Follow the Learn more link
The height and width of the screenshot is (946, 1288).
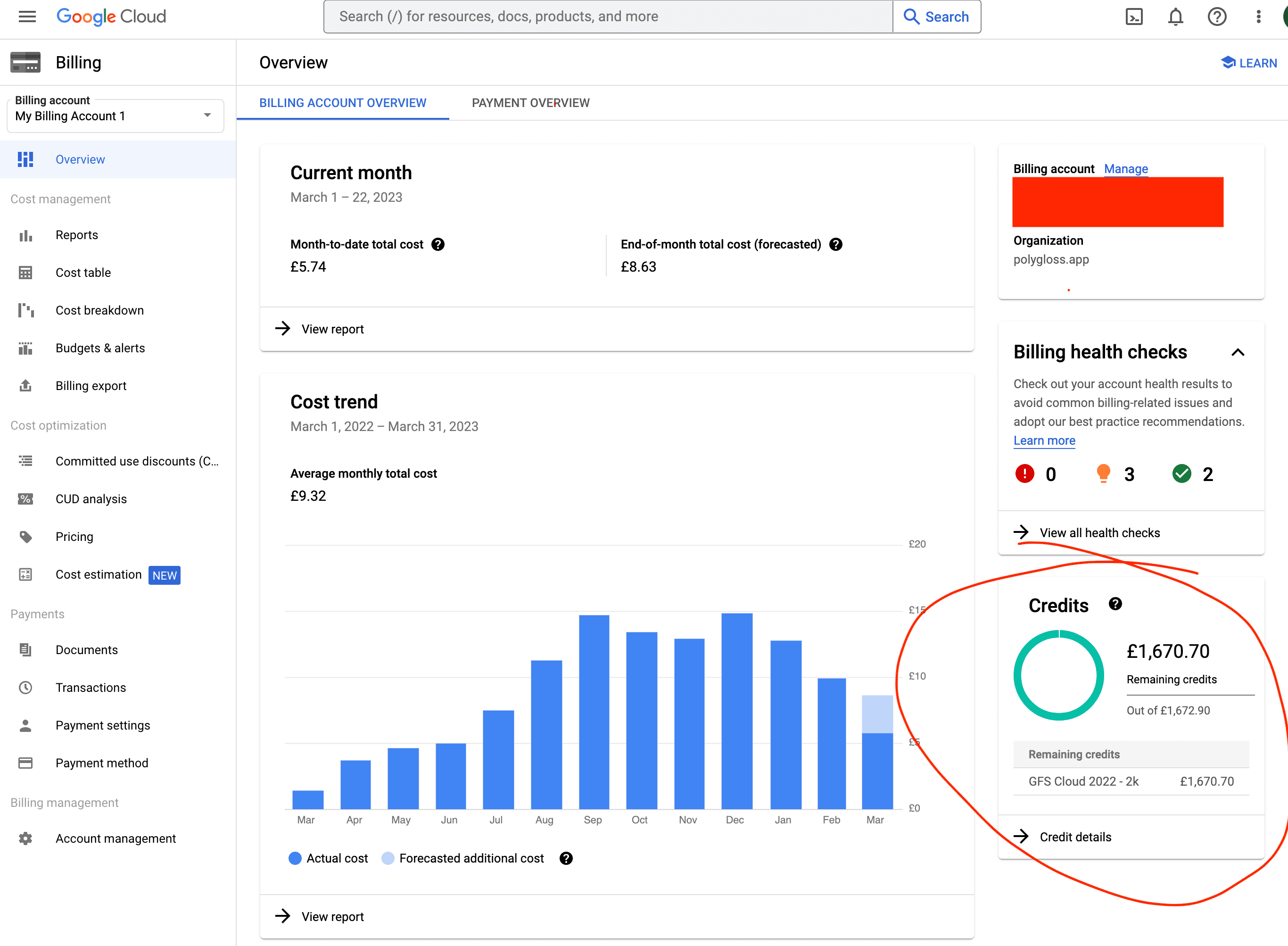pos(1044,440)
